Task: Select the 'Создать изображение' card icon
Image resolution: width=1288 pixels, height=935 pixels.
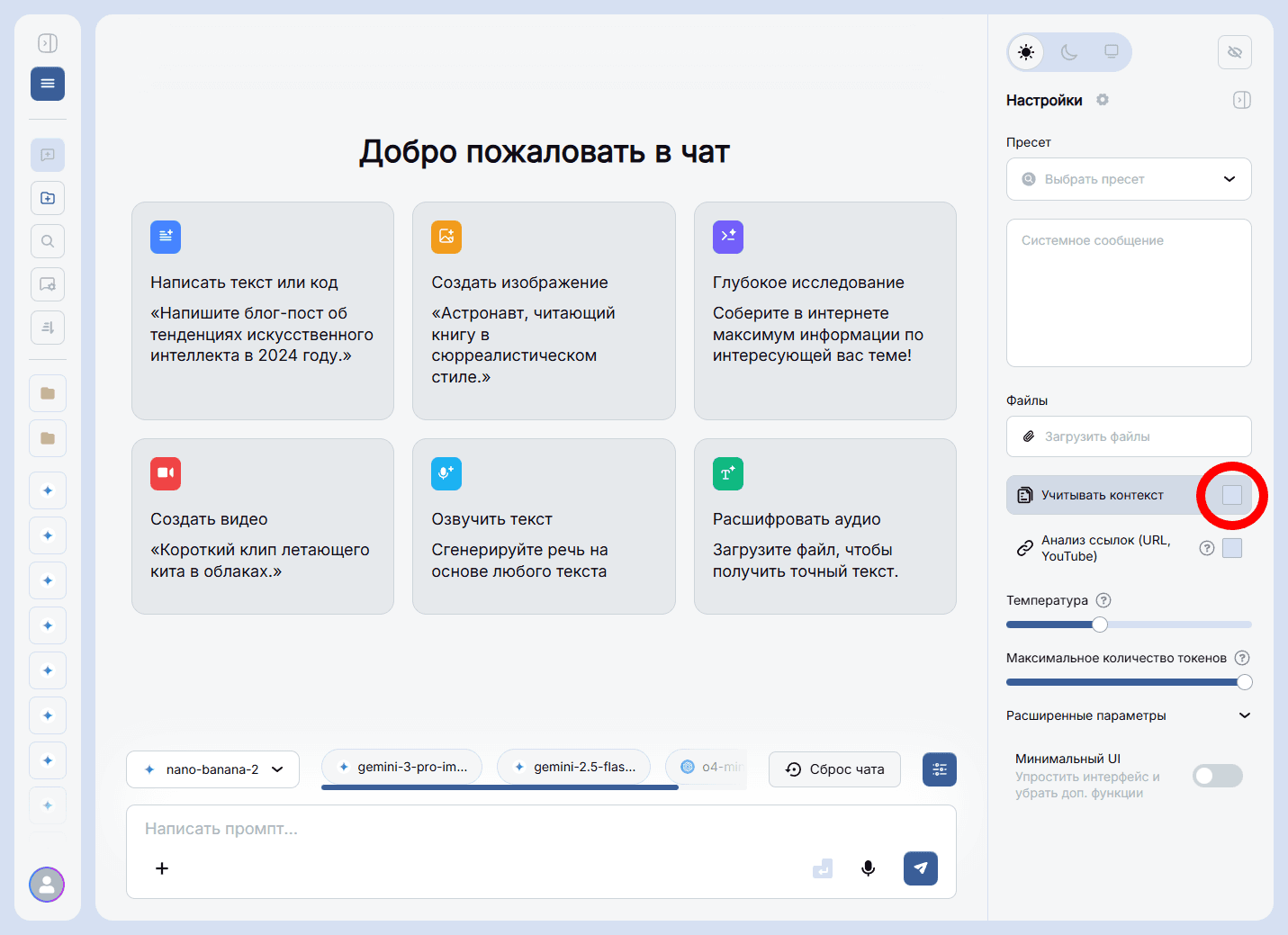Action: click(446, 237)
